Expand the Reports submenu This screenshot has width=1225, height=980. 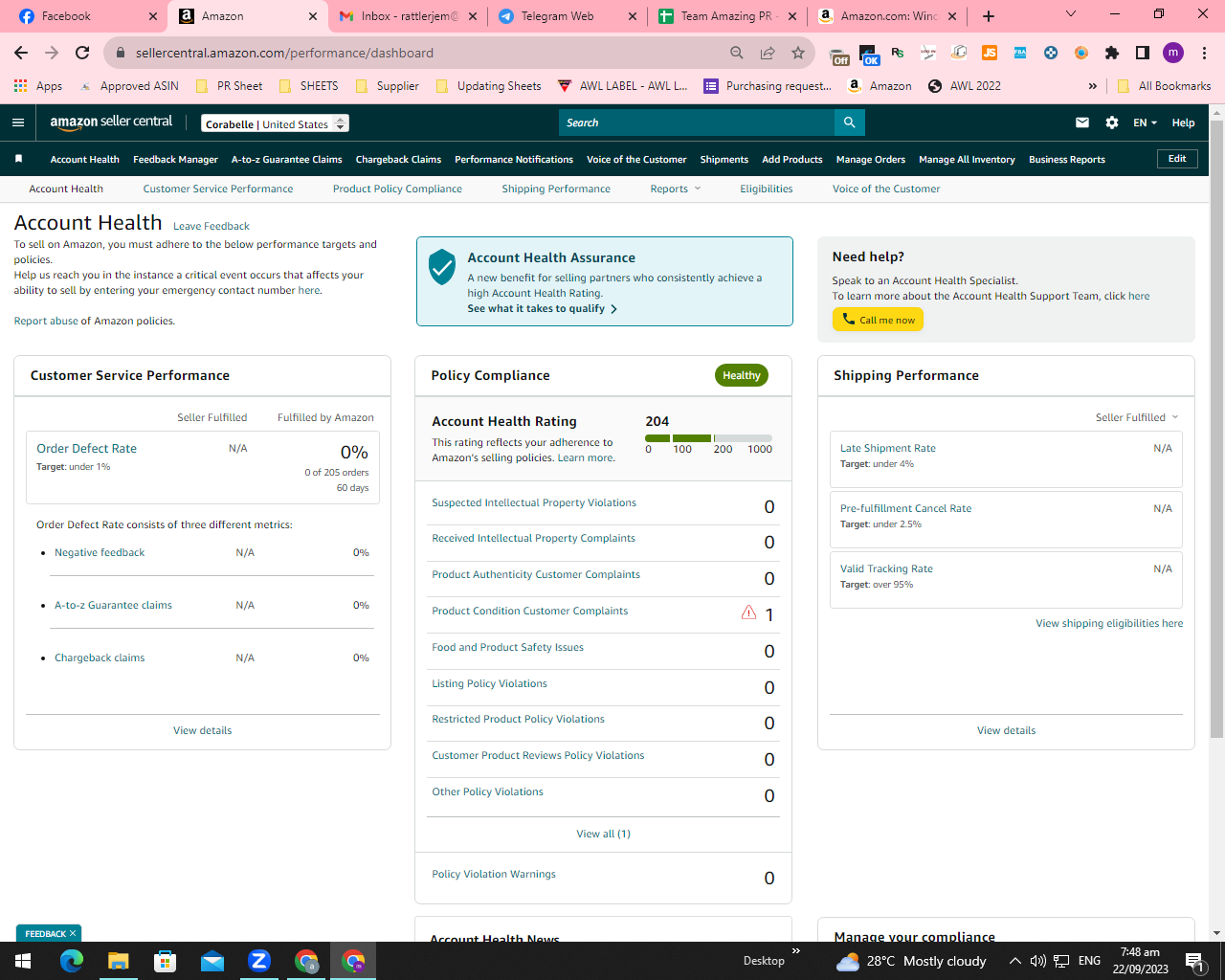pyautogui.click(x=676, y=189)
